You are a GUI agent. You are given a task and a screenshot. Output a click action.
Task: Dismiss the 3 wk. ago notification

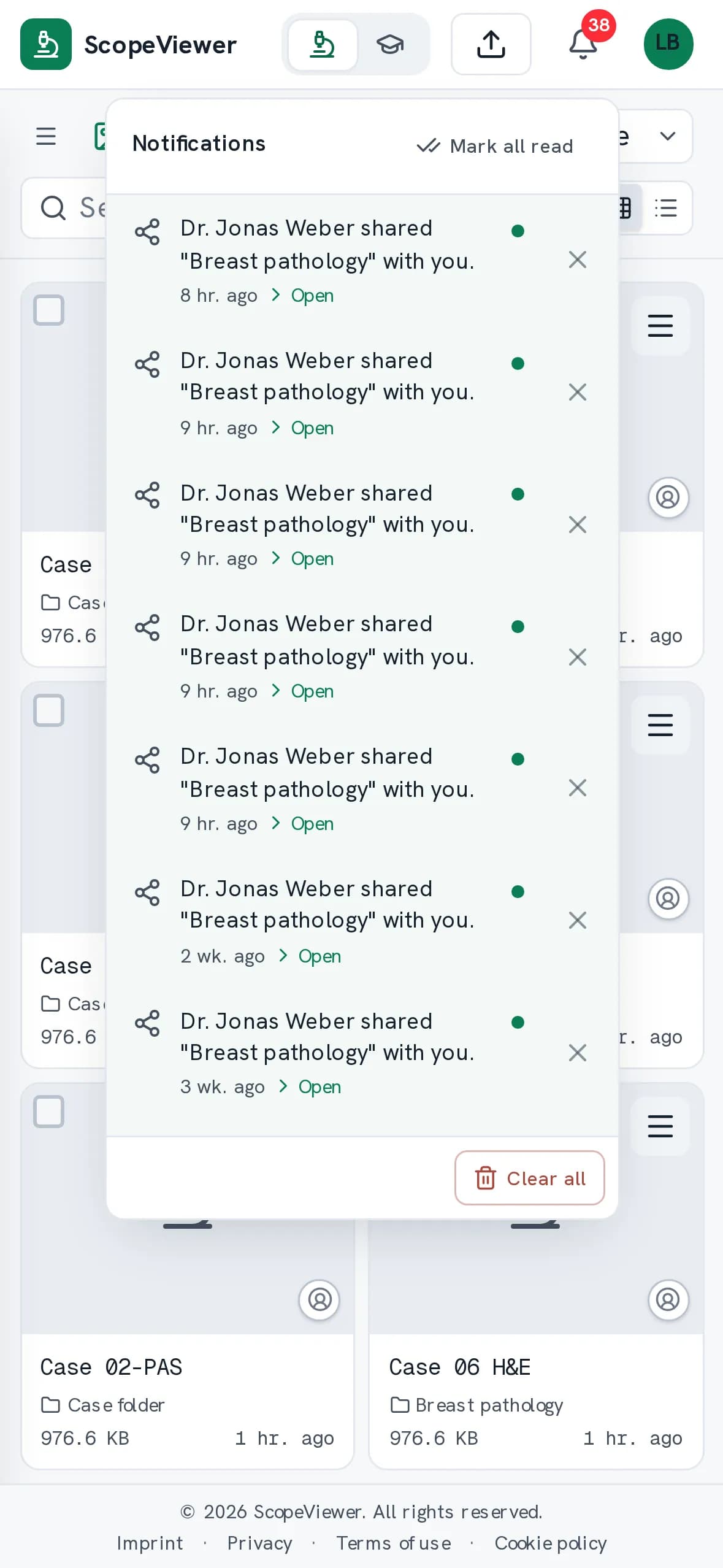click(x=578, y=1053)
